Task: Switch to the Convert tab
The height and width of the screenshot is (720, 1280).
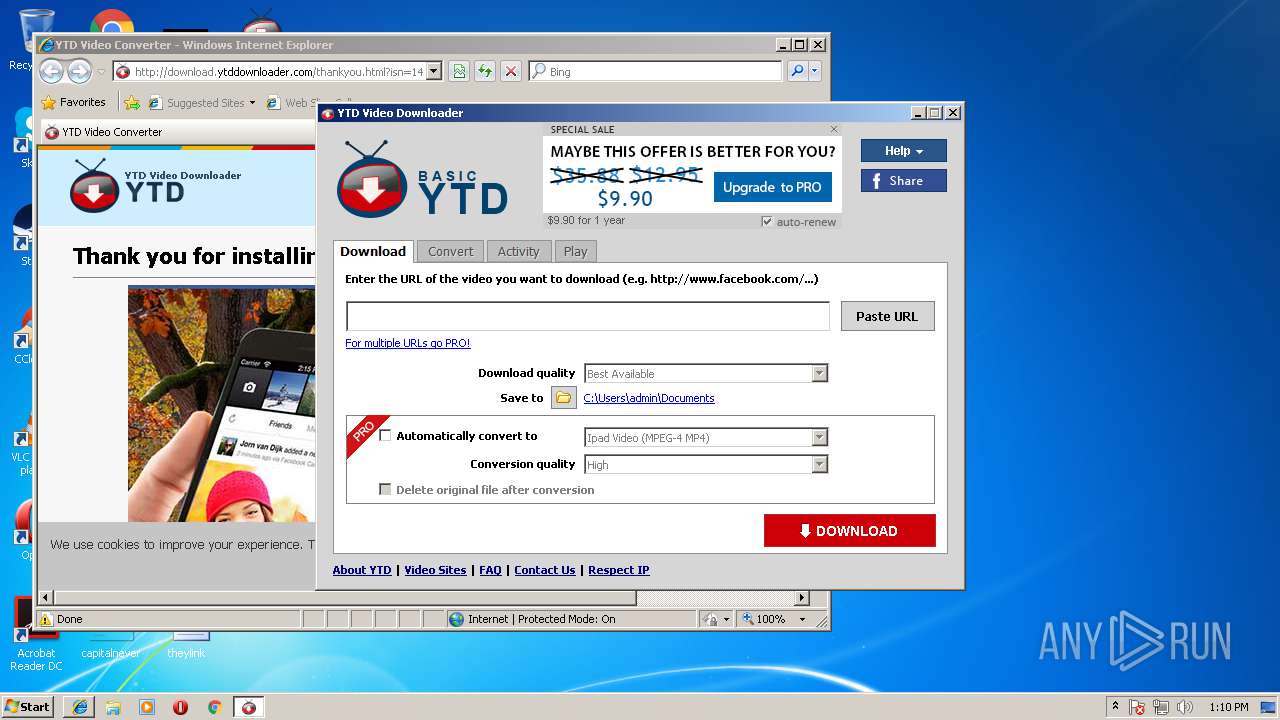Action: 450,251
